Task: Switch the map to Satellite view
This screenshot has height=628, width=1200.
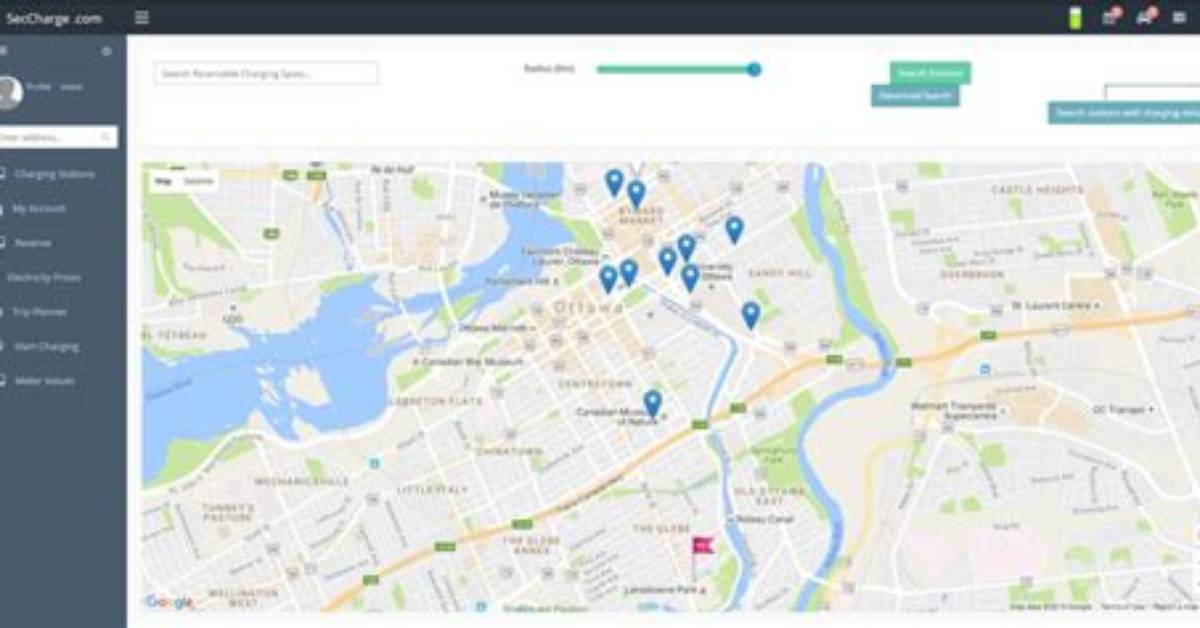Action: [198, 181]
